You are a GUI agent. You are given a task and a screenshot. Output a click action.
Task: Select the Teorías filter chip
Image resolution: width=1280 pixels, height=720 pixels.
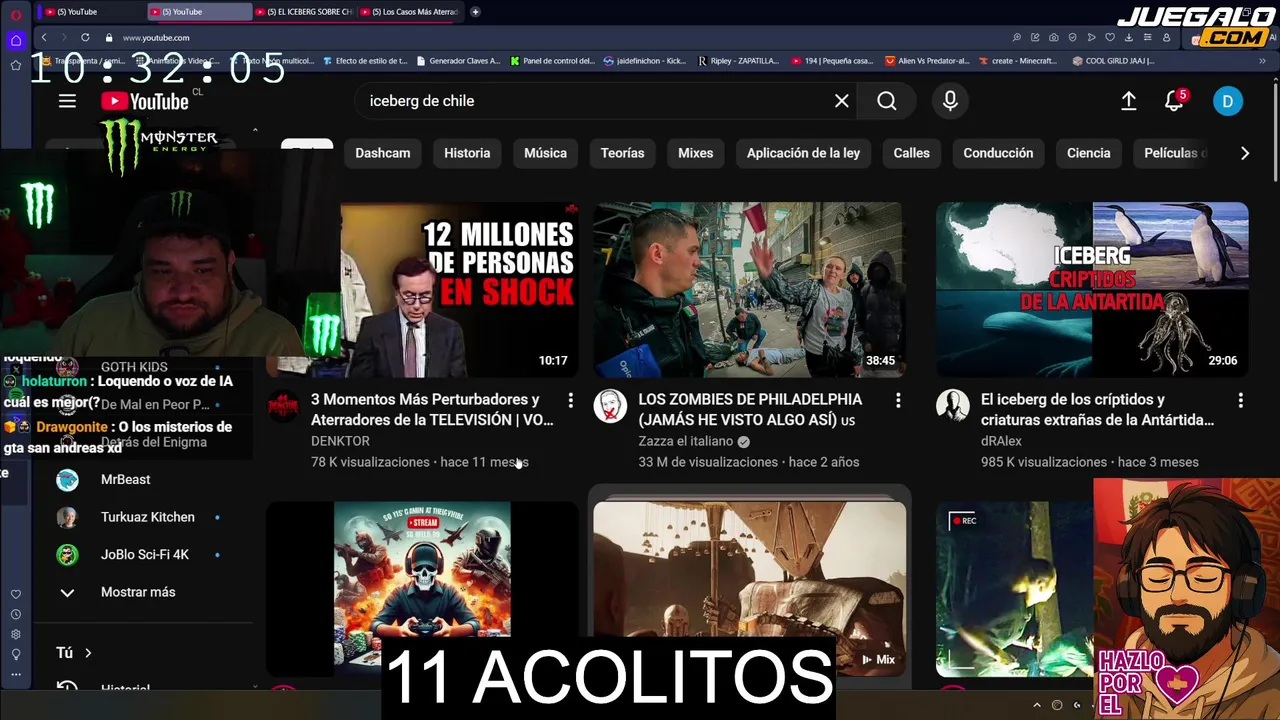point(622,153)
